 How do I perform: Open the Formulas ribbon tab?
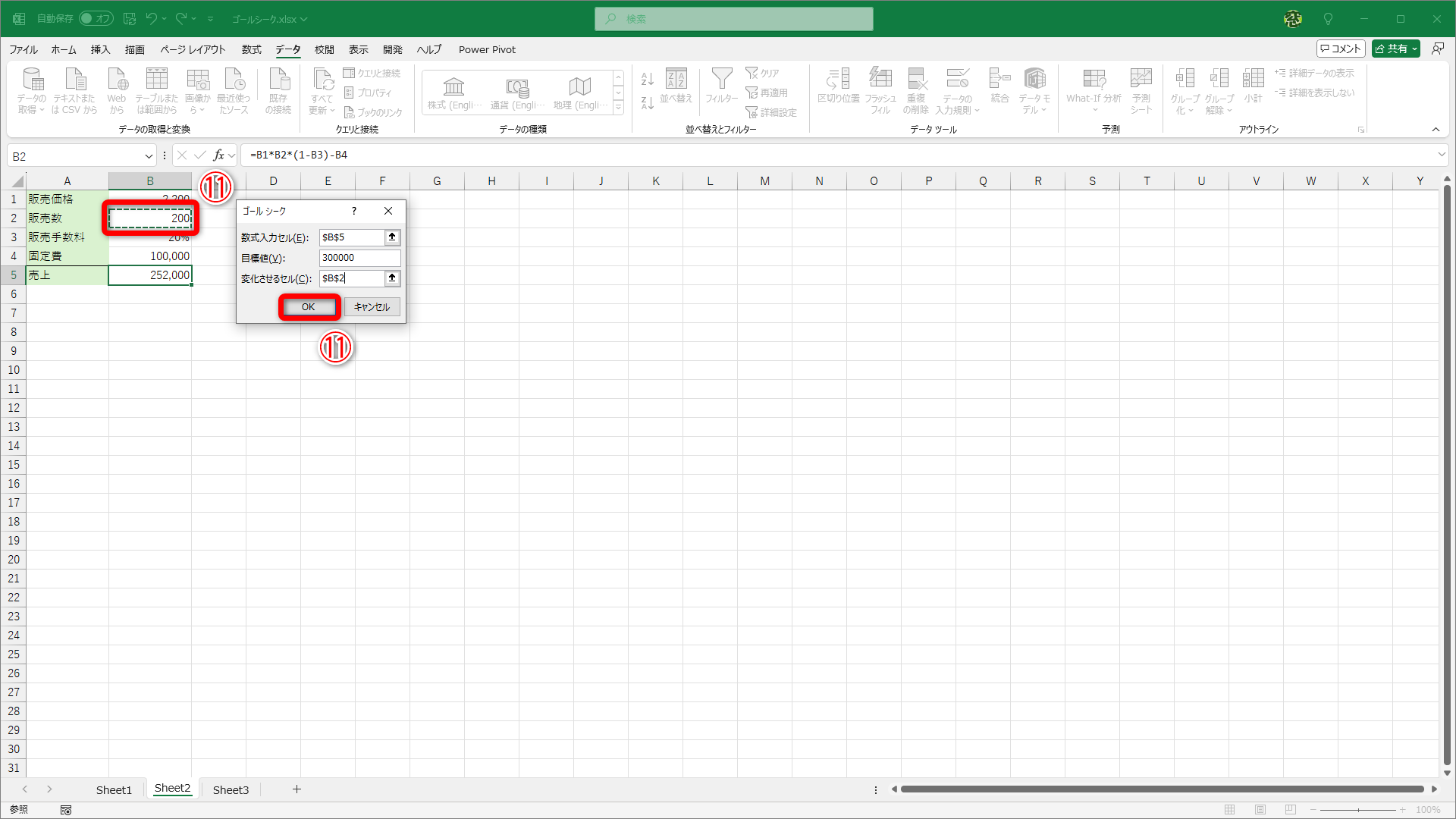coord(251,49)
